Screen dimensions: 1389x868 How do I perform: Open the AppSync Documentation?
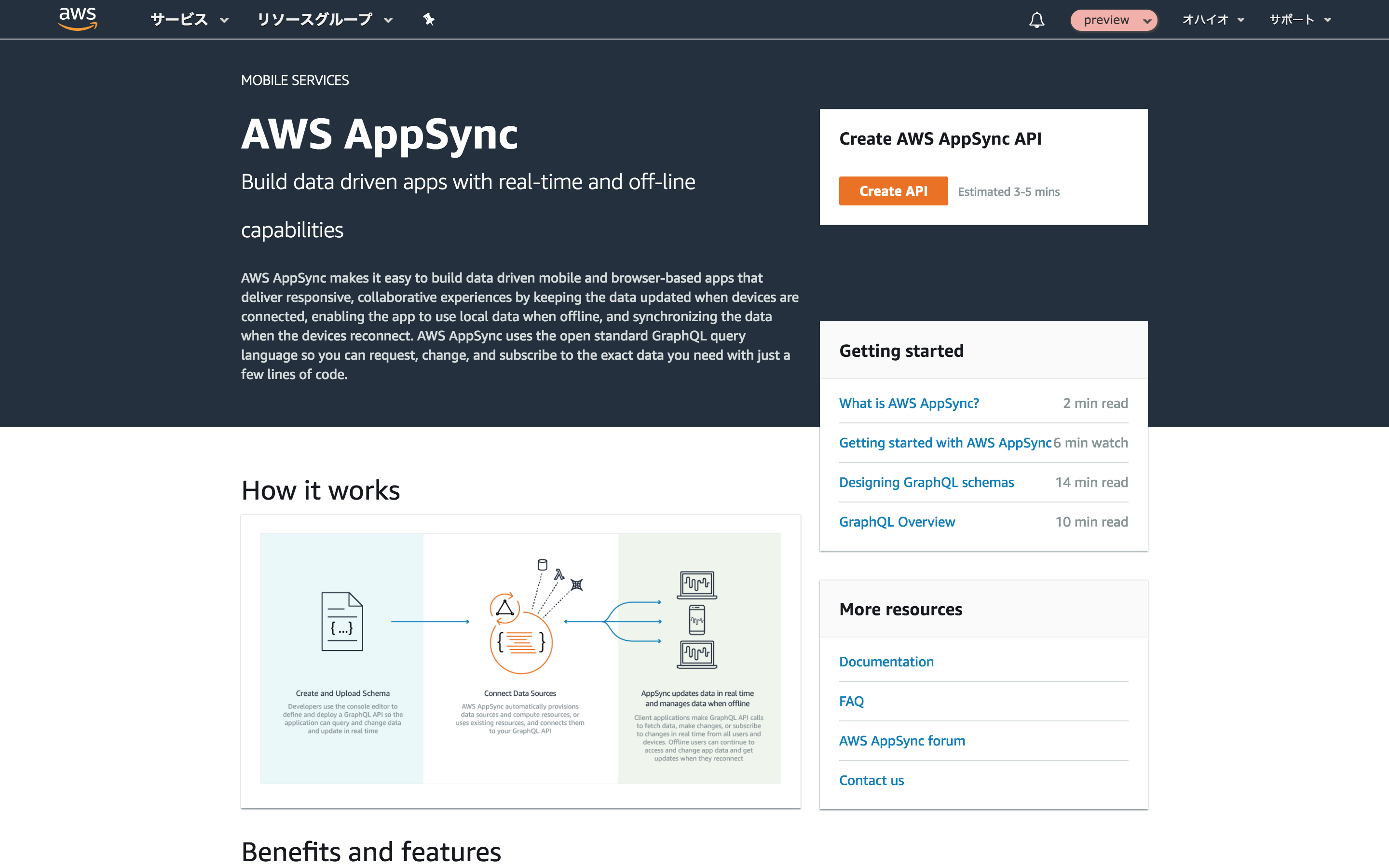(886, 661)
